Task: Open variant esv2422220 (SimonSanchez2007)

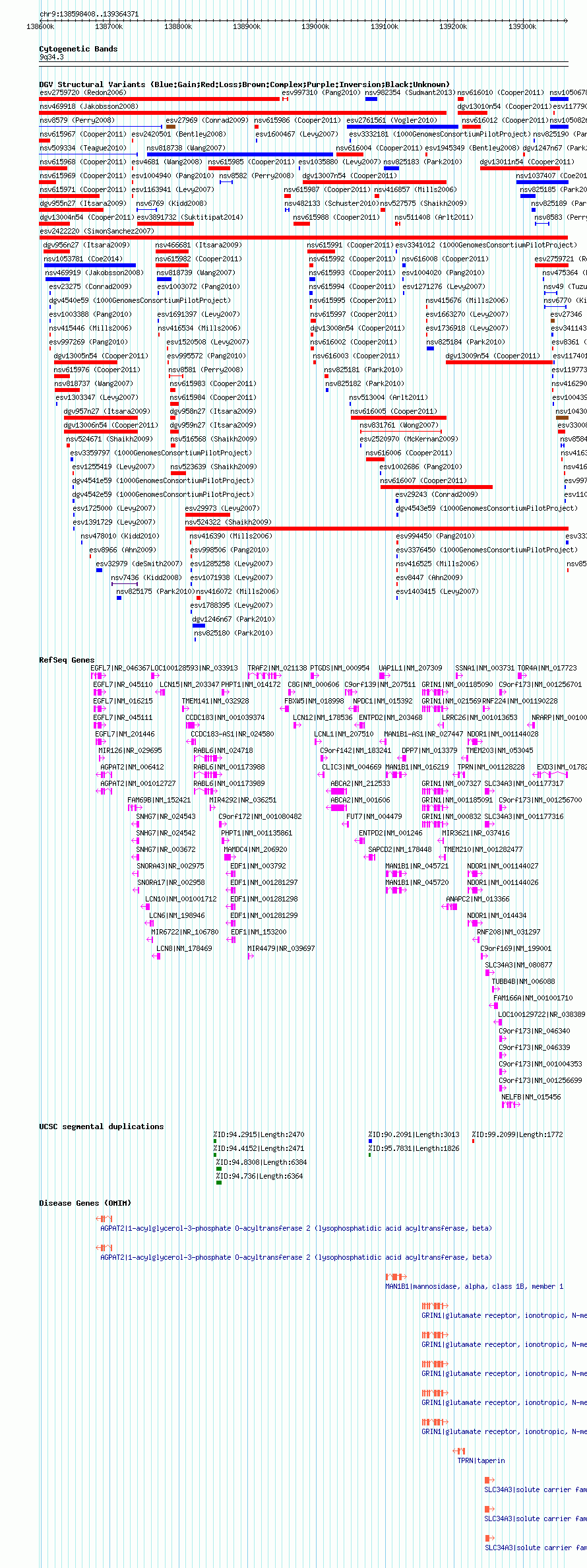Action: point(303,238)
